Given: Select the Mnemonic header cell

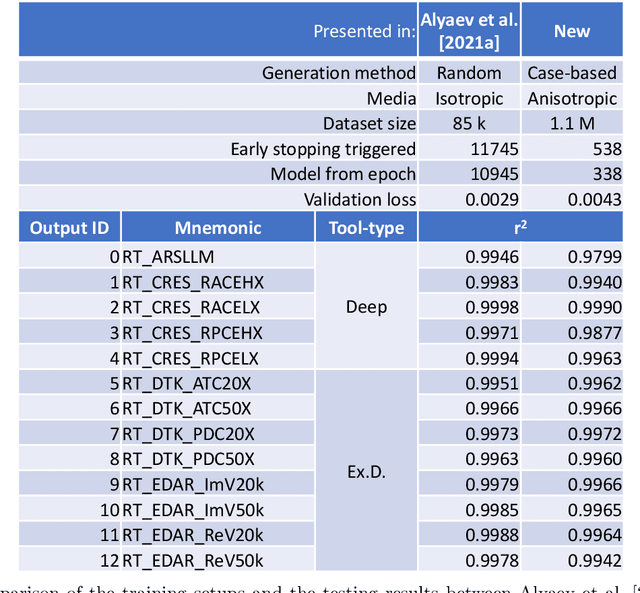Looking at the screenshot, I should coord(218,228).
